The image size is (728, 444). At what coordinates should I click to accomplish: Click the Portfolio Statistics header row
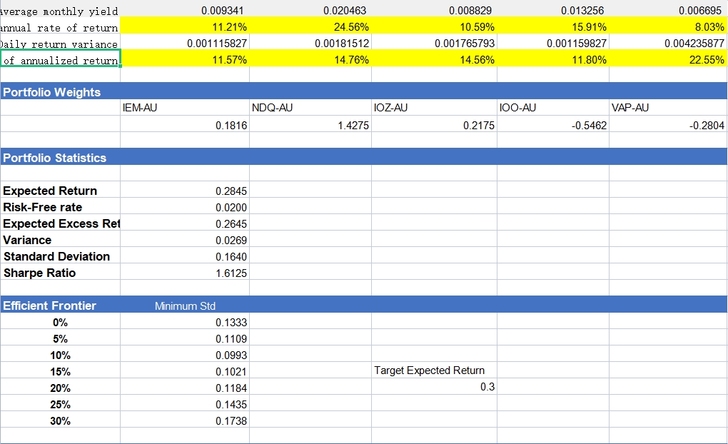point(364,157)
